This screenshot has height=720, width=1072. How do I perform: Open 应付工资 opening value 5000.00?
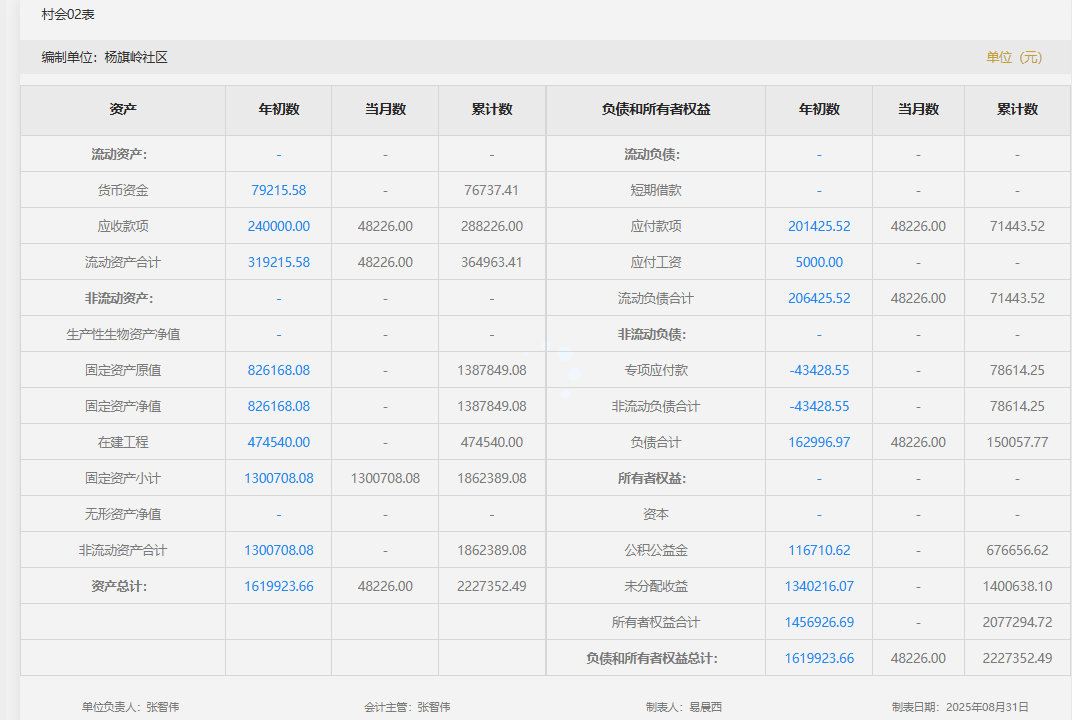pyautogui.click(x=819, y=262)
